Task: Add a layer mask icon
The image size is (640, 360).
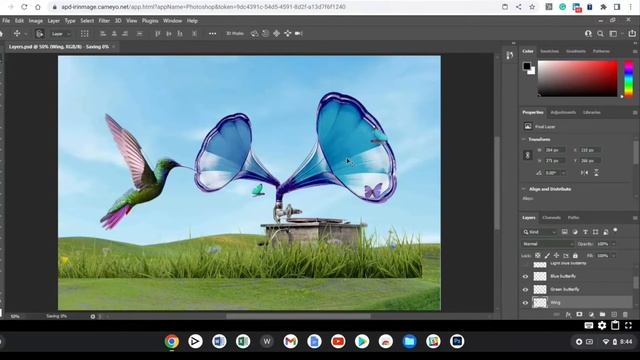Action: click(x=579, y=314)
